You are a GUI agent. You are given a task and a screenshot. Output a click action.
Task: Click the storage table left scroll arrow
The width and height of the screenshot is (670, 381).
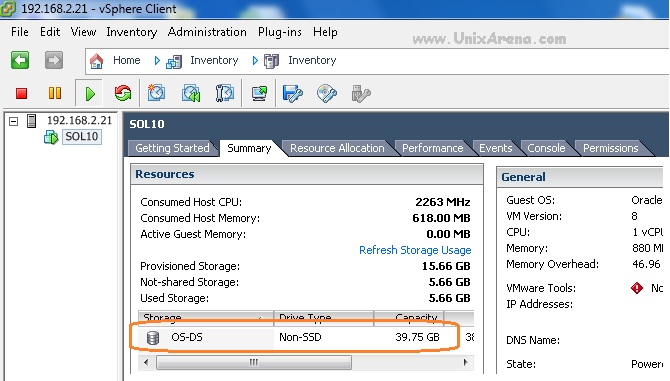(147, 363)
